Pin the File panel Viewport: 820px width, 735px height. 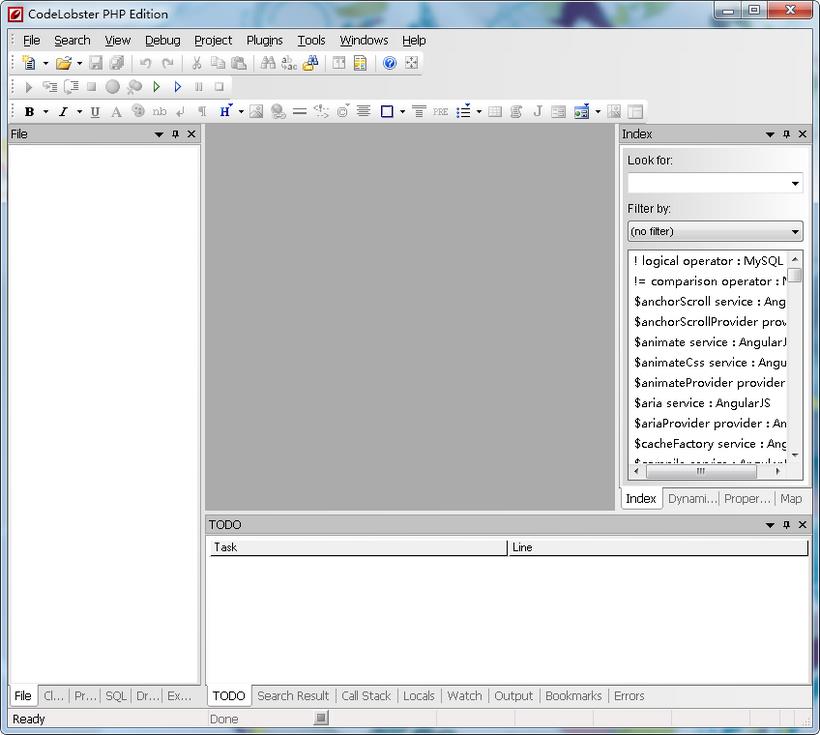point(175,134)
